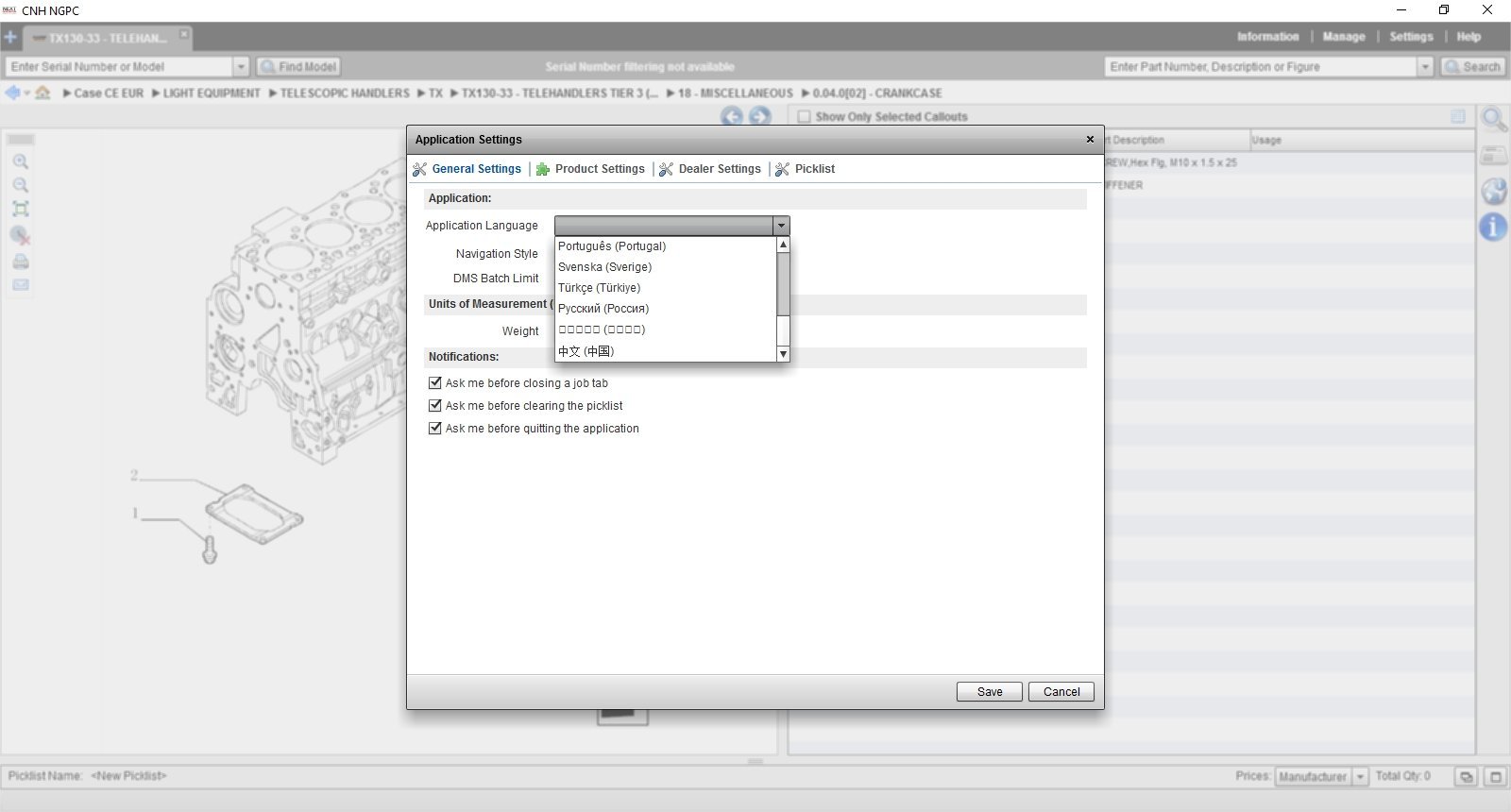
Task: Select Português (Portugal) language
Action: (666, 246)
